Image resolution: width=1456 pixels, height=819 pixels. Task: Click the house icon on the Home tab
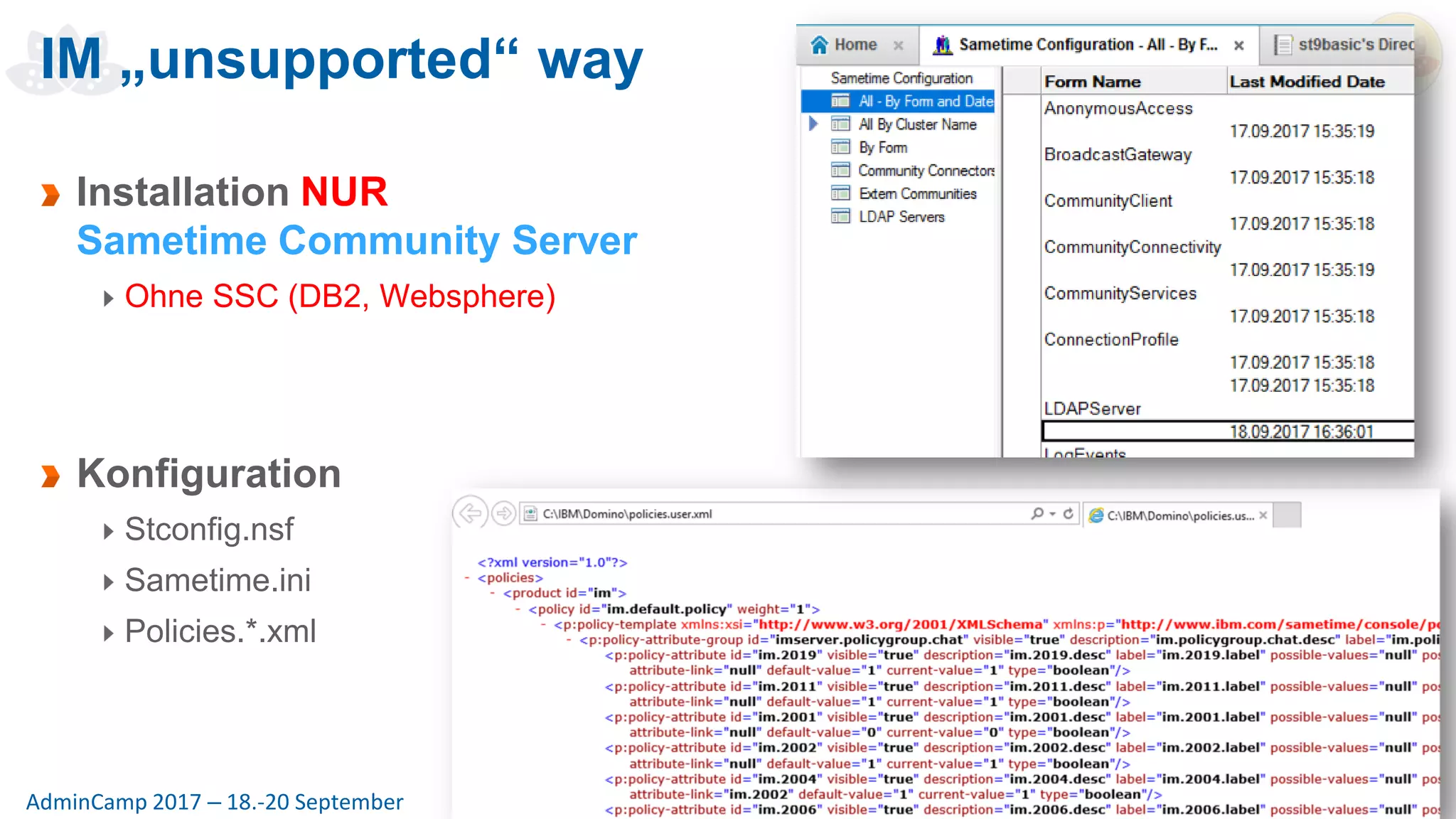click(x=820, y=45)
